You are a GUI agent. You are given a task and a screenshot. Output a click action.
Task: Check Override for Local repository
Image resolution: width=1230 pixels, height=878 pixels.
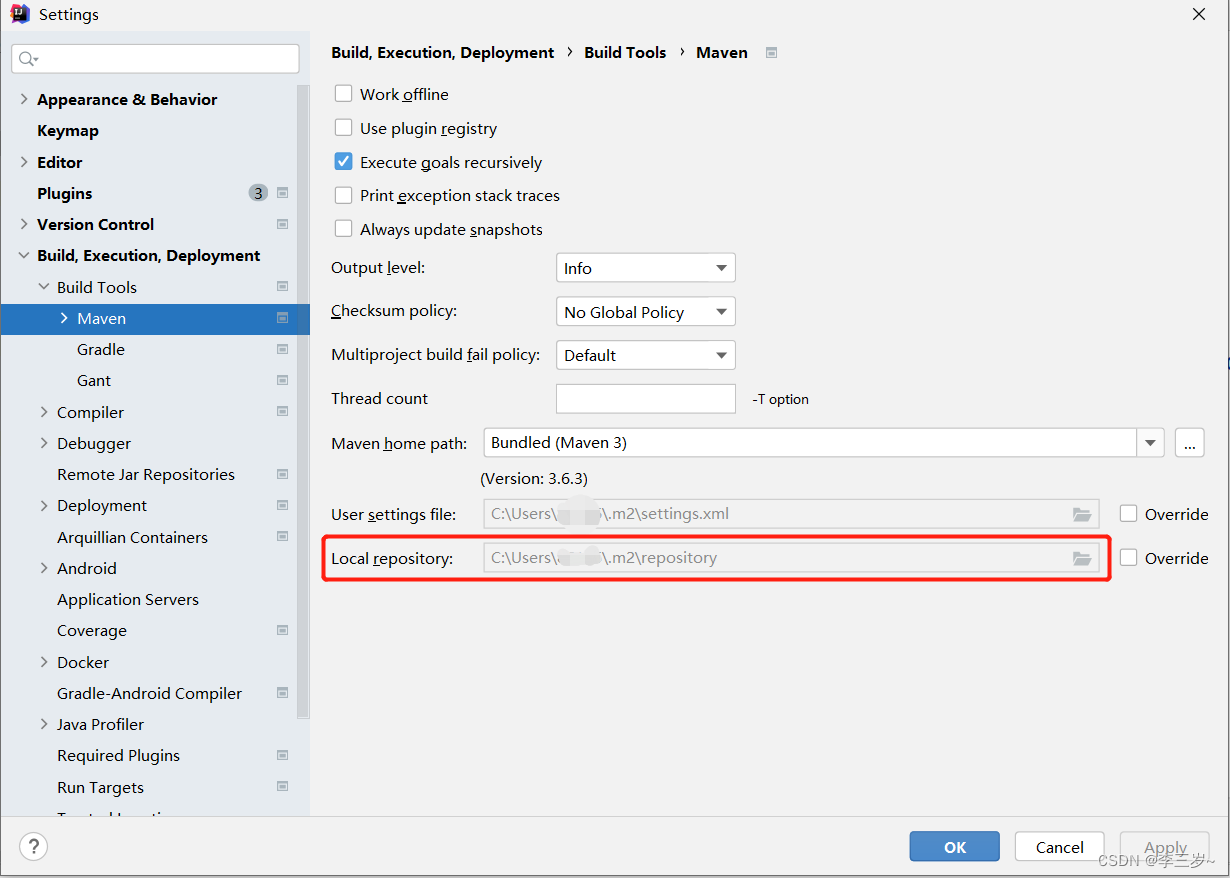pos(1129,558)
